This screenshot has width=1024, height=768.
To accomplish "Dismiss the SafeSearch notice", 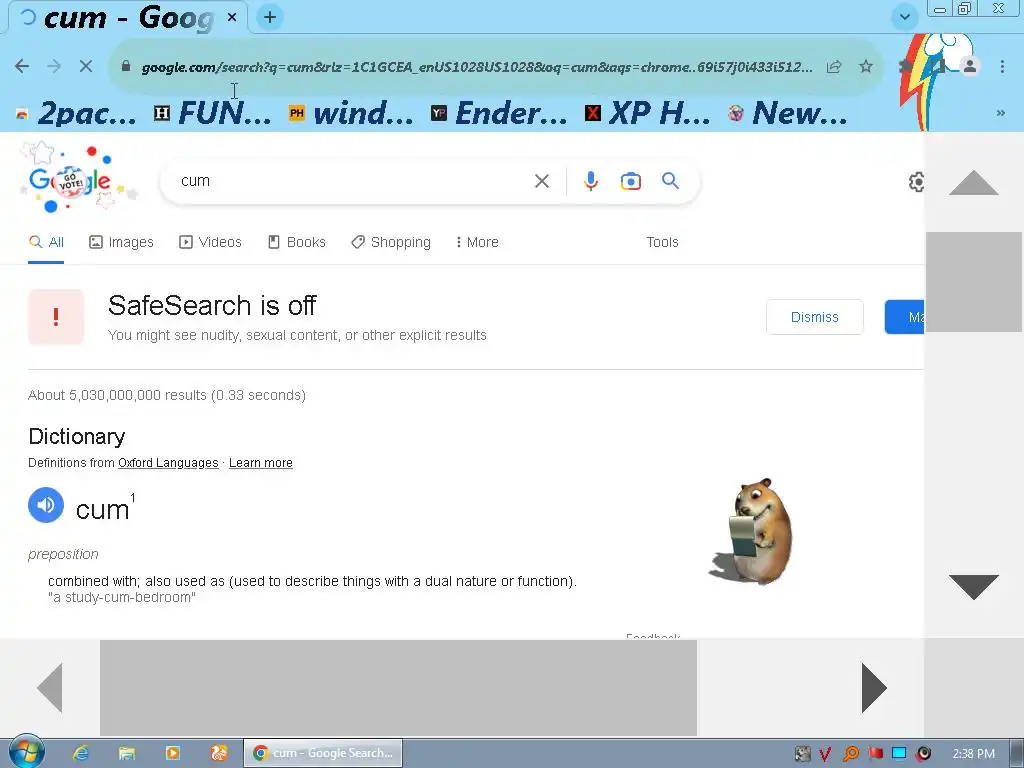I will (814, 317).
